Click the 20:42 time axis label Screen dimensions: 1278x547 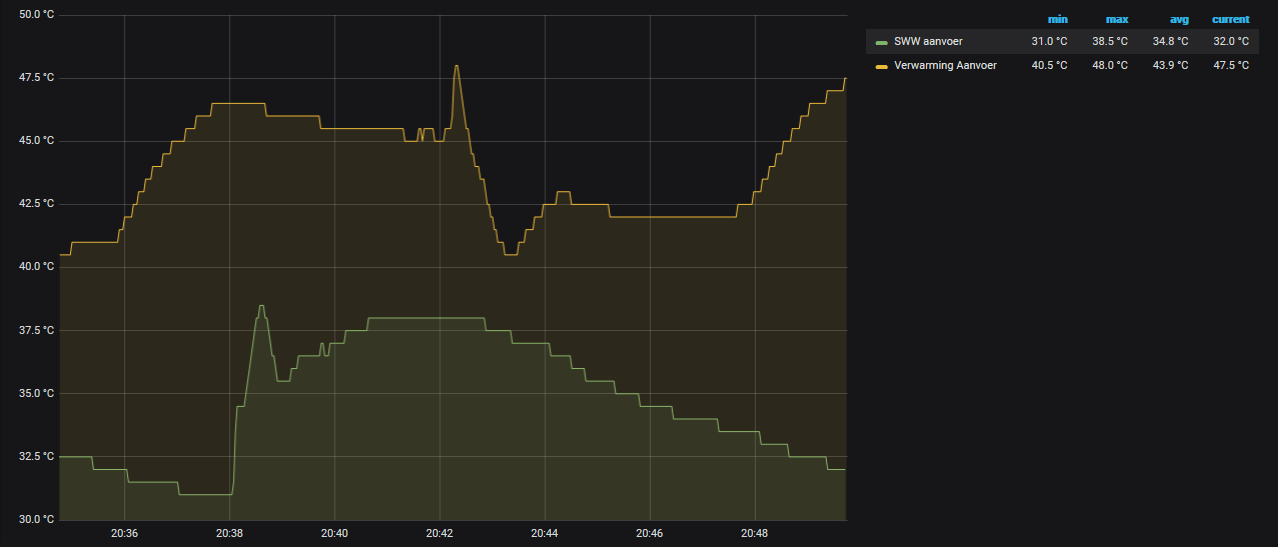click(439, 534)
